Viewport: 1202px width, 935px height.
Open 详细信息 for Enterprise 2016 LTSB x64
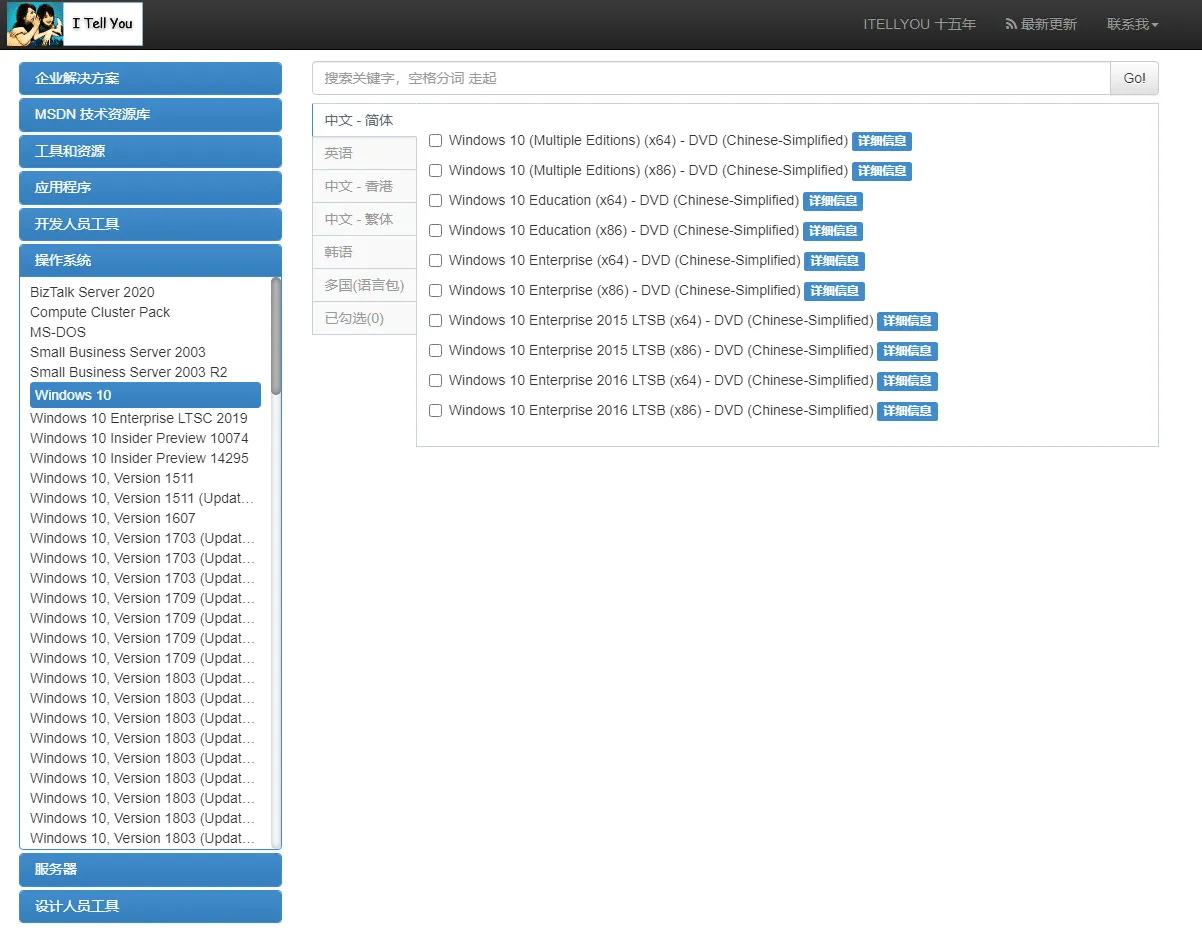point(908,381)
